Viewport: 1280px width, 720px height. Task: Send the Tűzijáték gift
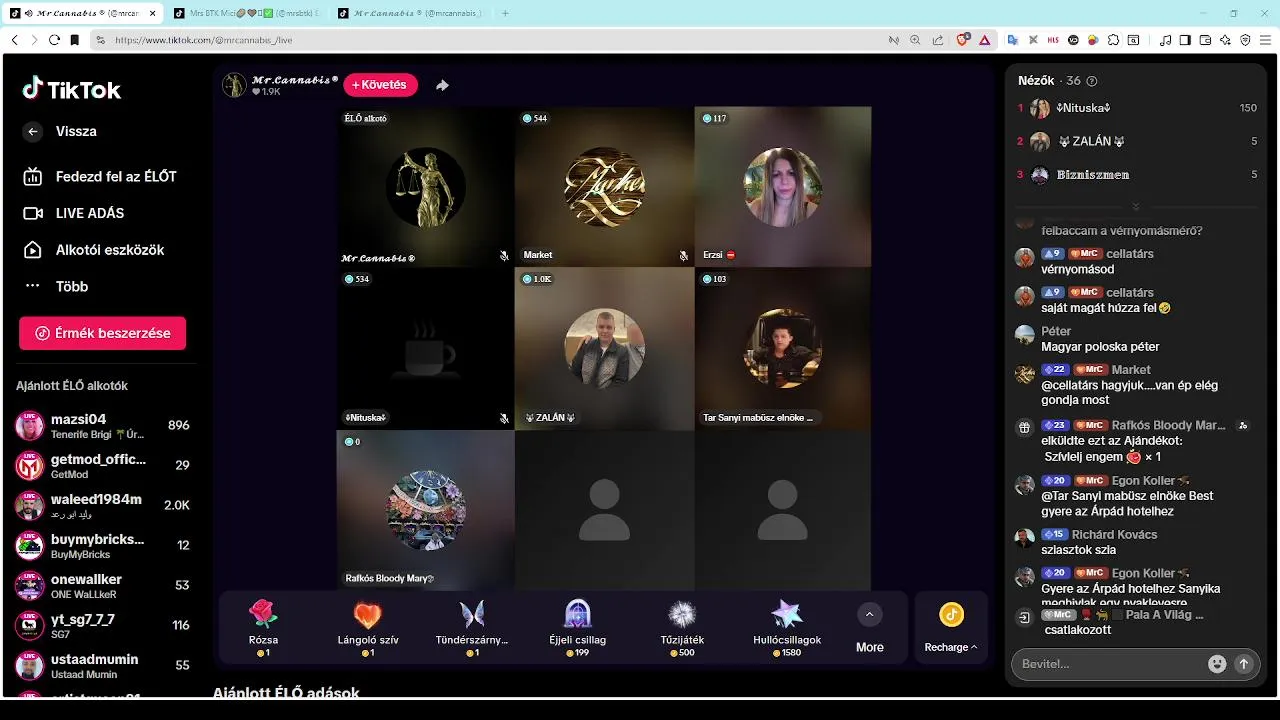(682, 627)
